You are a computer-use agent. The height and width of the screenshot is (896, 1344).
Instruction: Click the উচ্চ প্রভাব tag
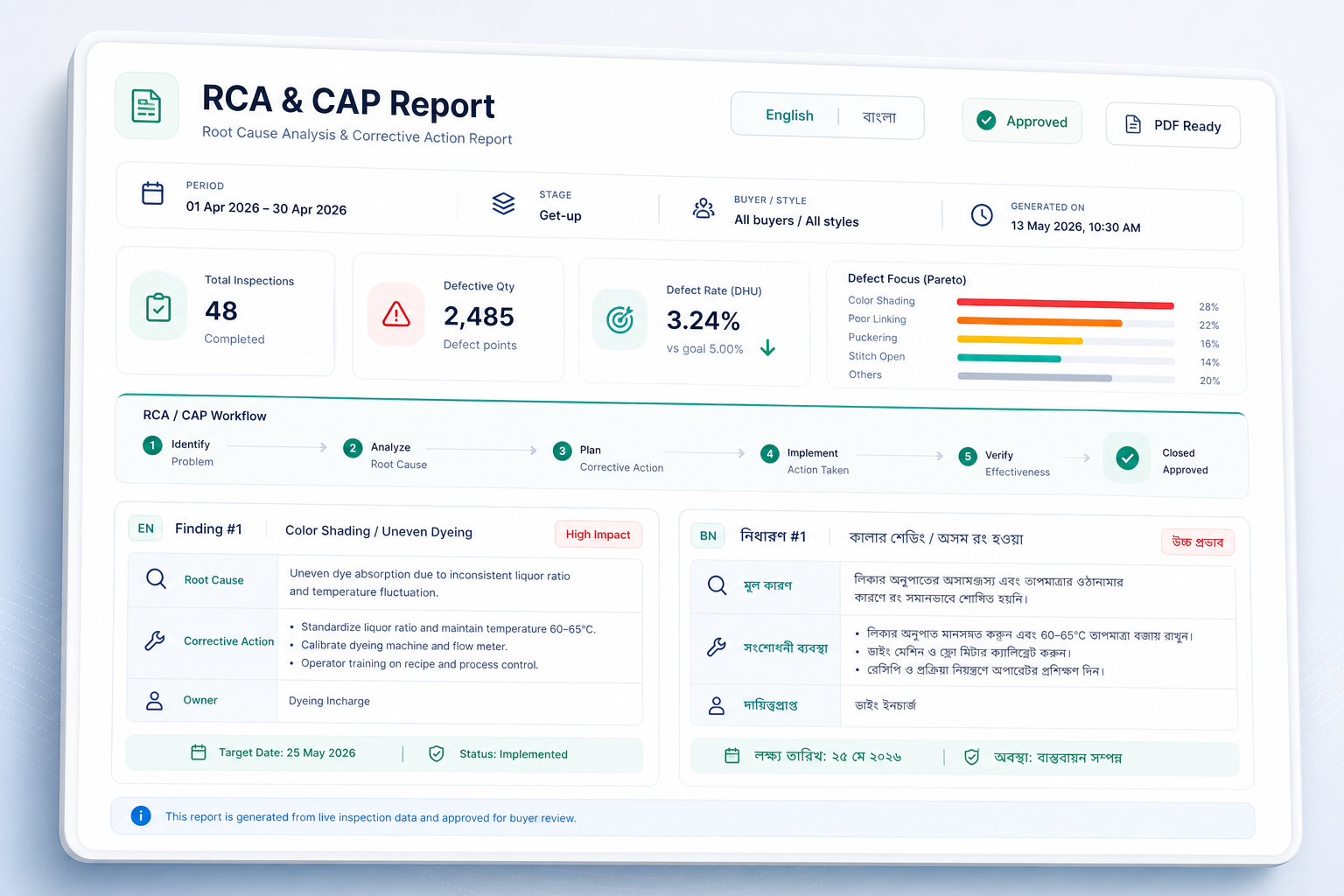(x=1198, y=542)
